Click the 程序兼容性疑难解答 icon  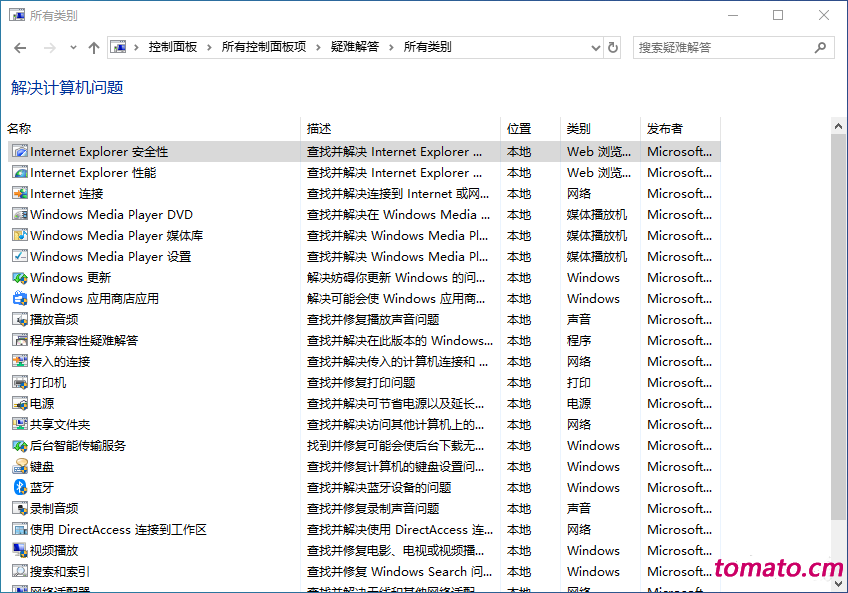(x=20, y=340)
